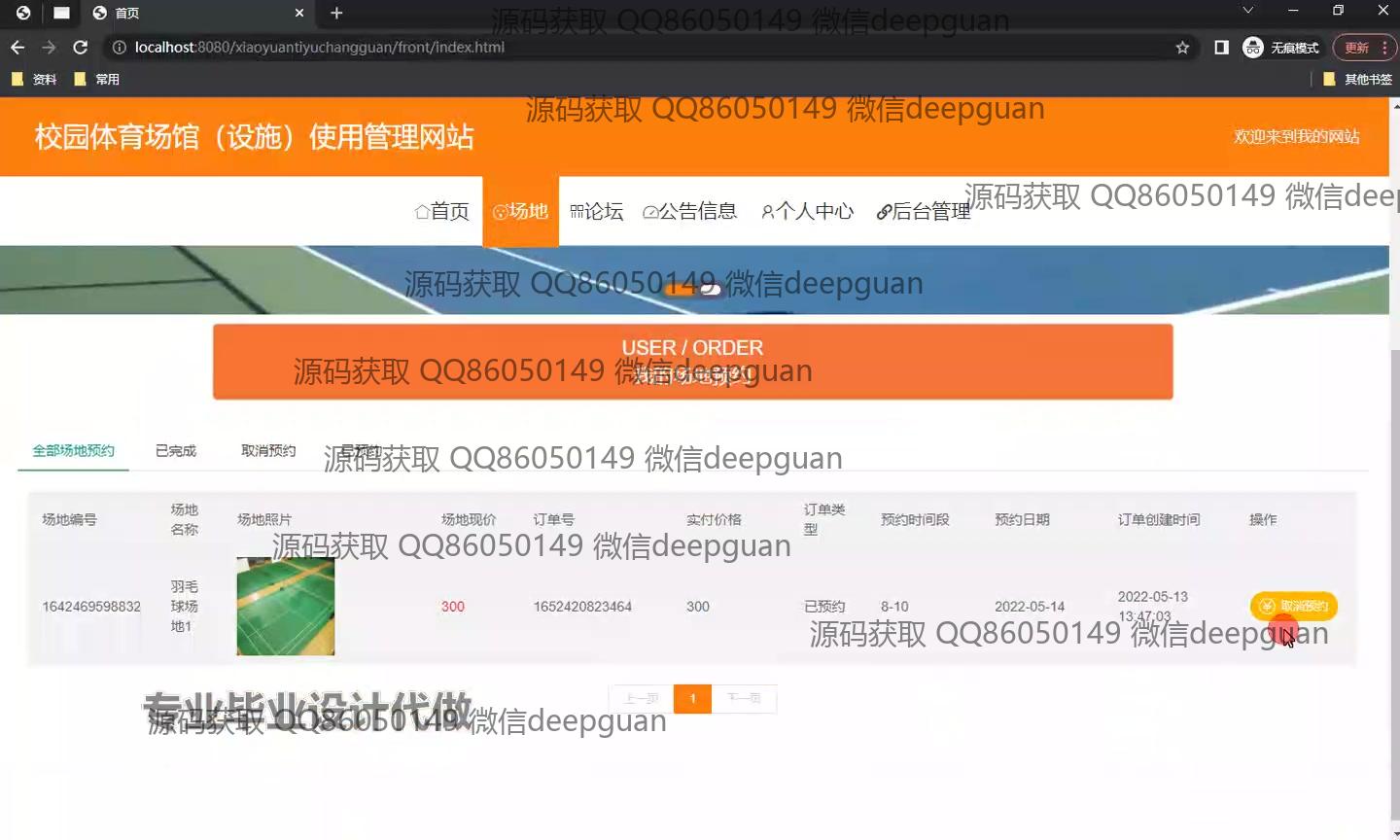
Task: Go back to the previous page
Action: [17, 48]
